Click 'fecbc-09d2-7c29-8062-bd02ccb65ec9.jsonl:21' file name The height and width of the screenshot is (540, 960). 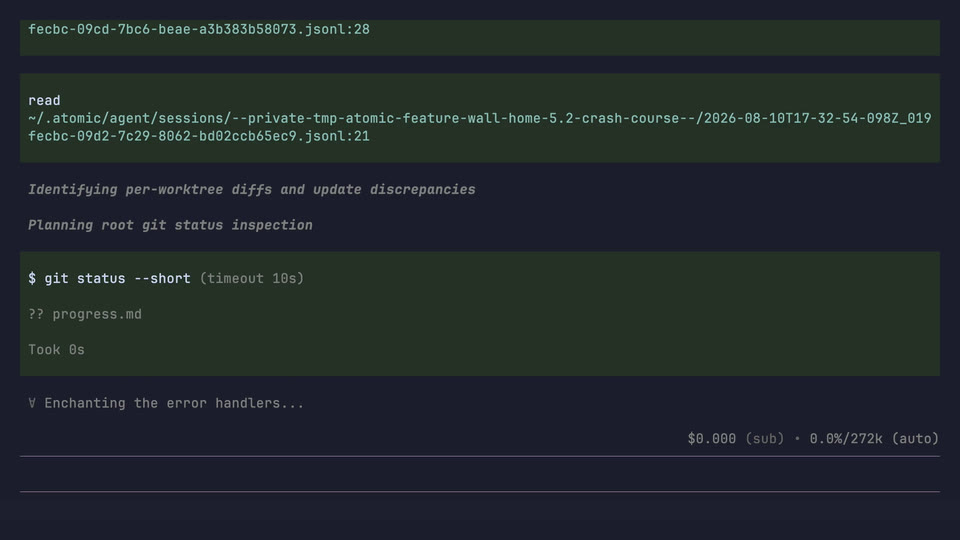[x=198, y=136]
